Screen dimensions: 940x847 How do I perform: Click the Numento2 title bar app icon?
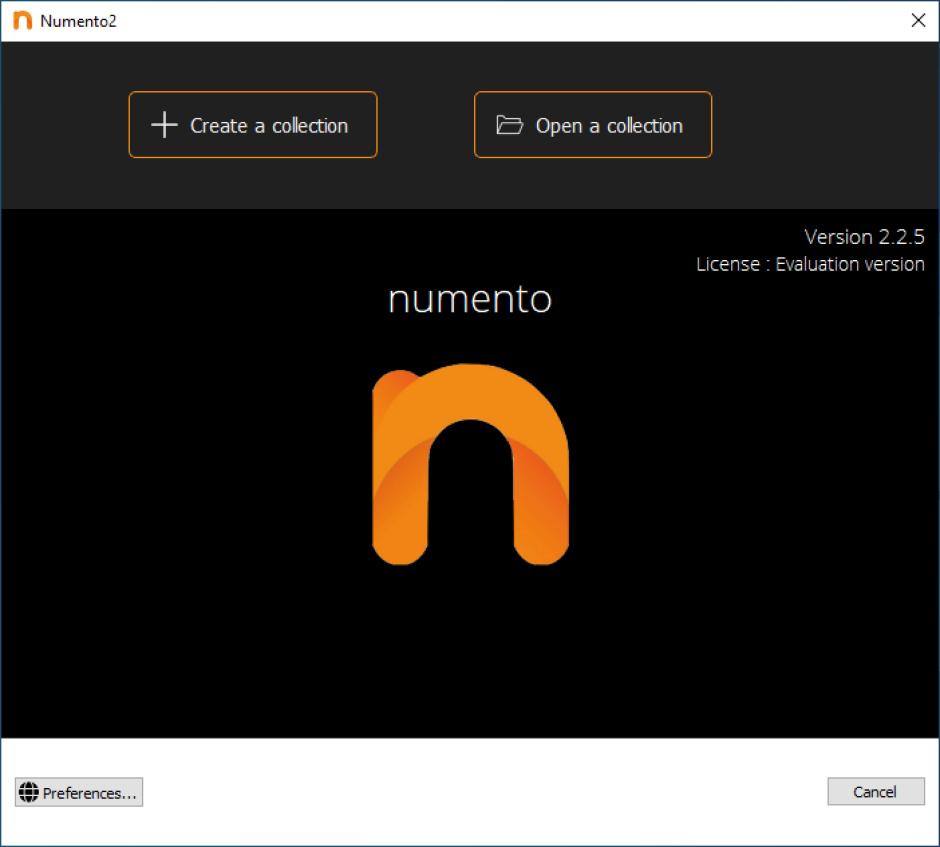22,20
